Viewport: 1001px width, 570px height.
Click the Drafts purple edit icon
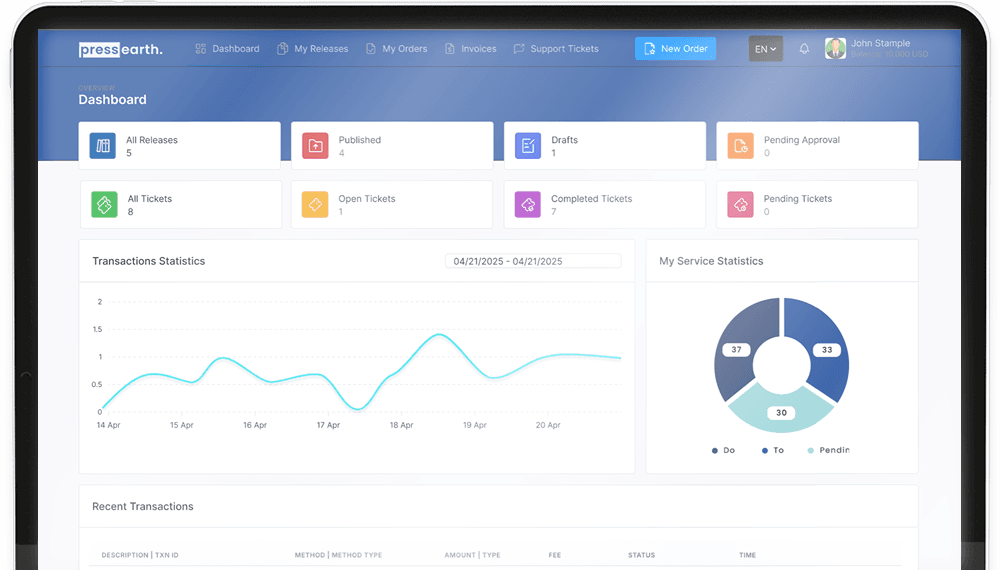[x=527, y=146]
